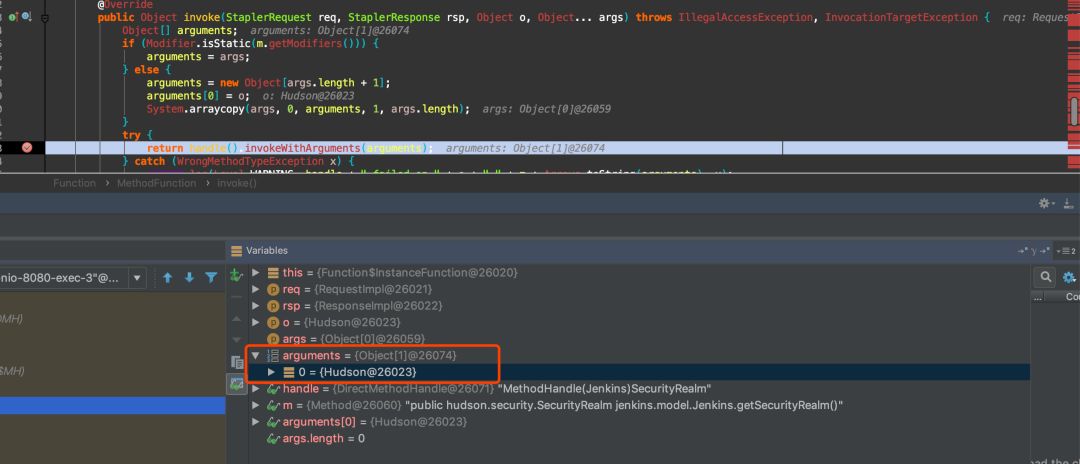Click 'Modifier.isStatic' in the if statement
1080x464 pixels.
pos(196,43)
